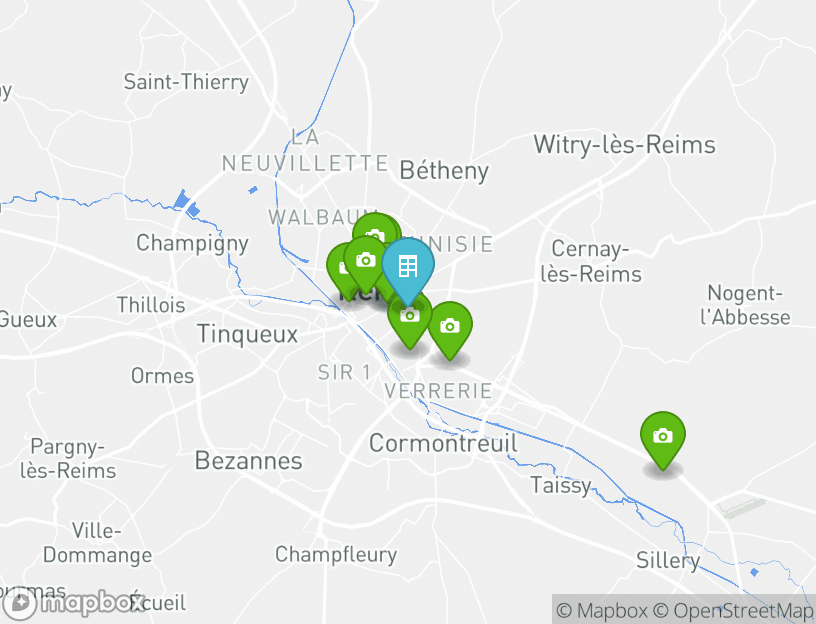Click the camera pin just above the Verrerie label
Image resolution: width=816 pixels, height=624 pixels.
(x=450, y=327)
